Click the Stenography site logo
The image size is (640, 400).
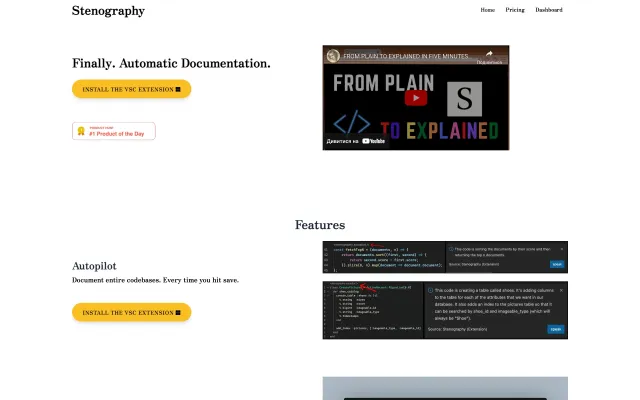(108, 11)
